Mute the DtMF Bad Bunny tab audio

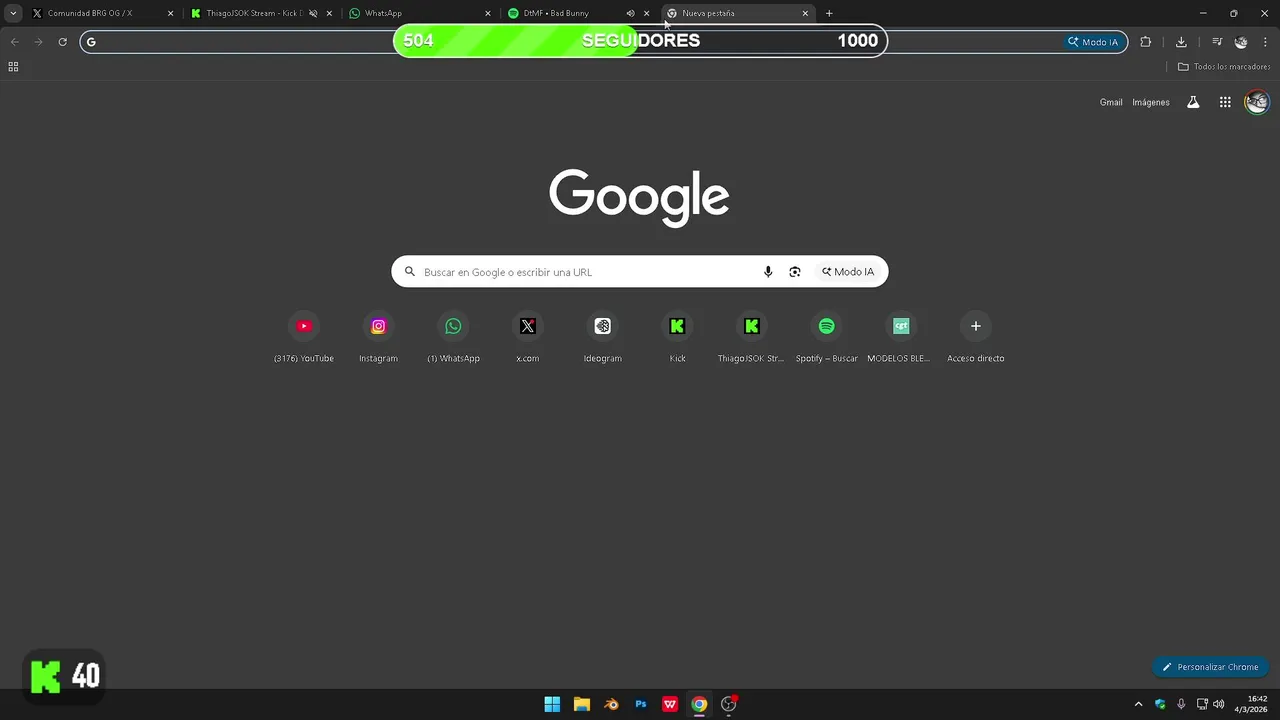tap(630, 13)
